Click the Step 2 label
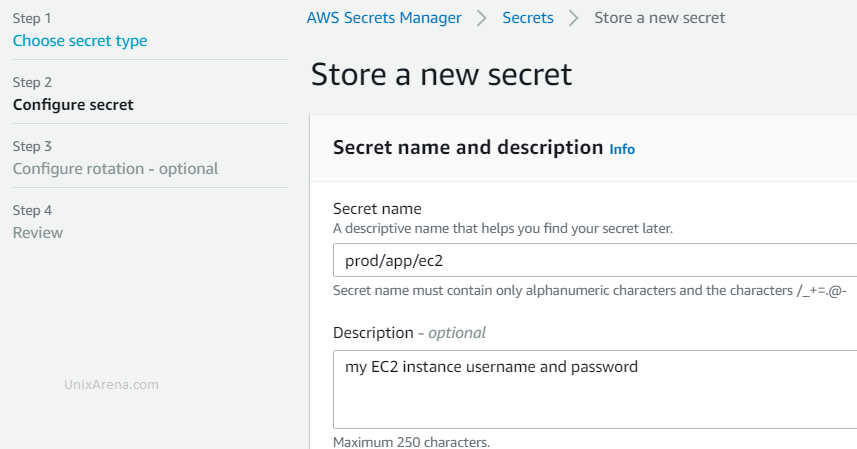 pyautogui.click(x=32, y=82)
